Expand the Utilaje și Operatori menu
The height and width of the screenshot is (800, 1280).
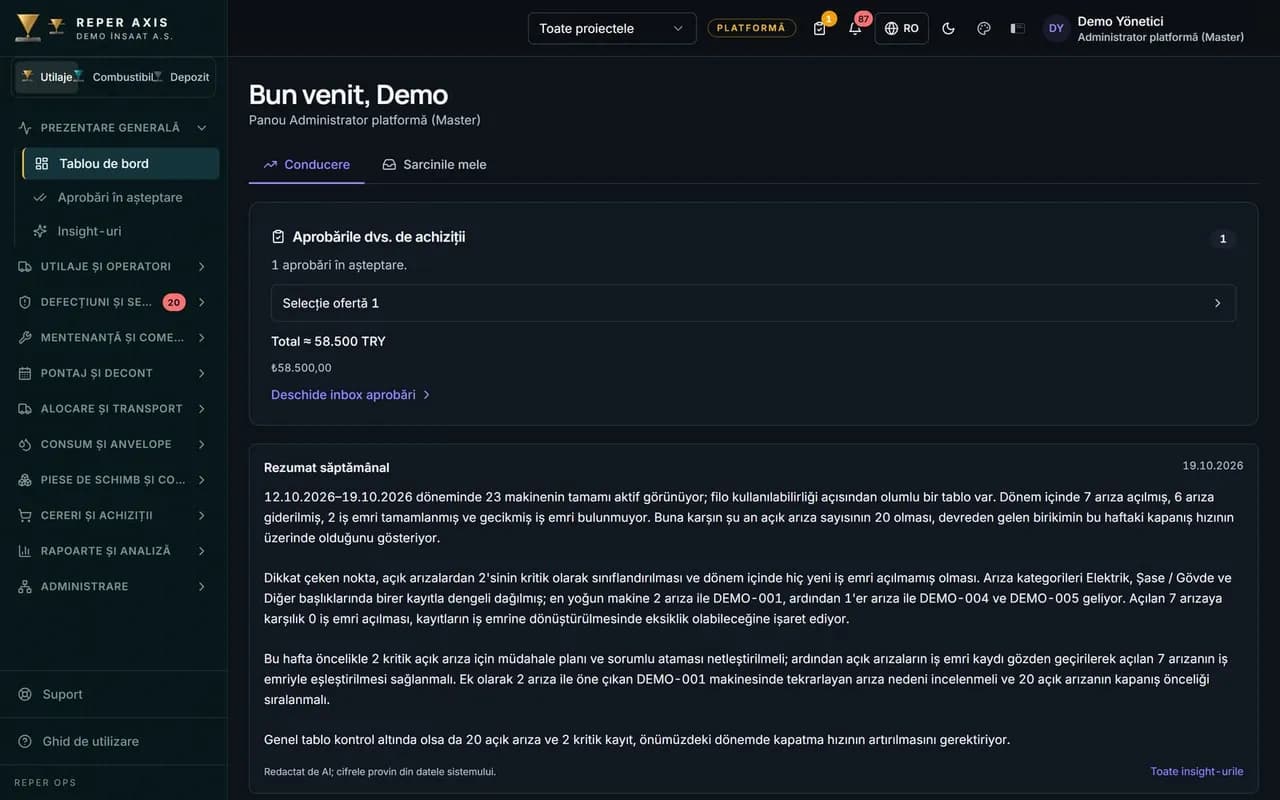pos(113,266)
